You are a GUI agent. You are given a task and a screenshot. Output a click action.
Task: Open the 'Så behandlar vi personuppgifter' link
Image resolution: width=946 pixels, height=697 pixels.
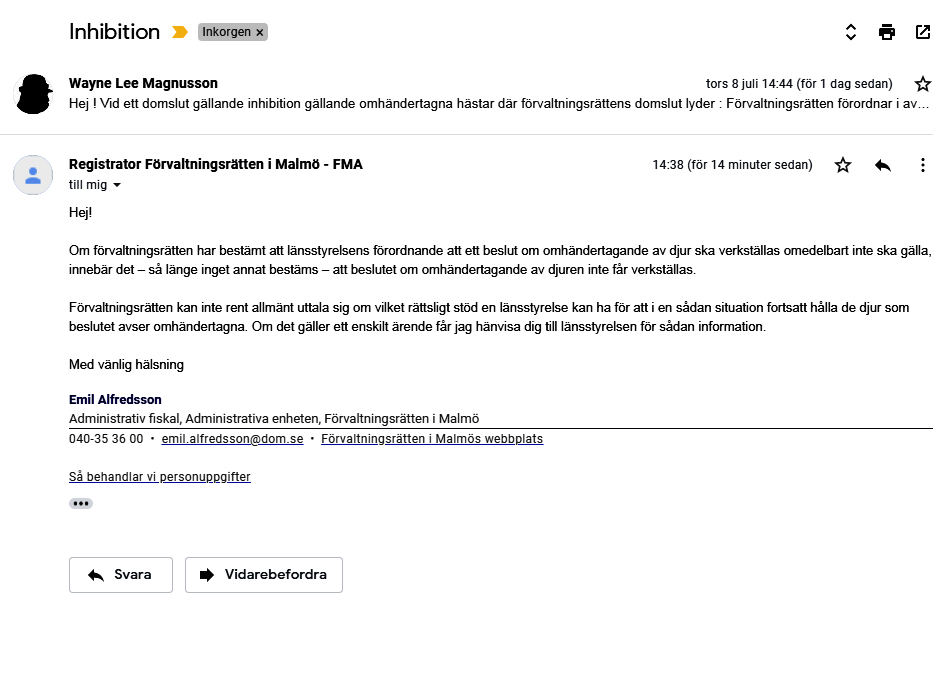160,477
